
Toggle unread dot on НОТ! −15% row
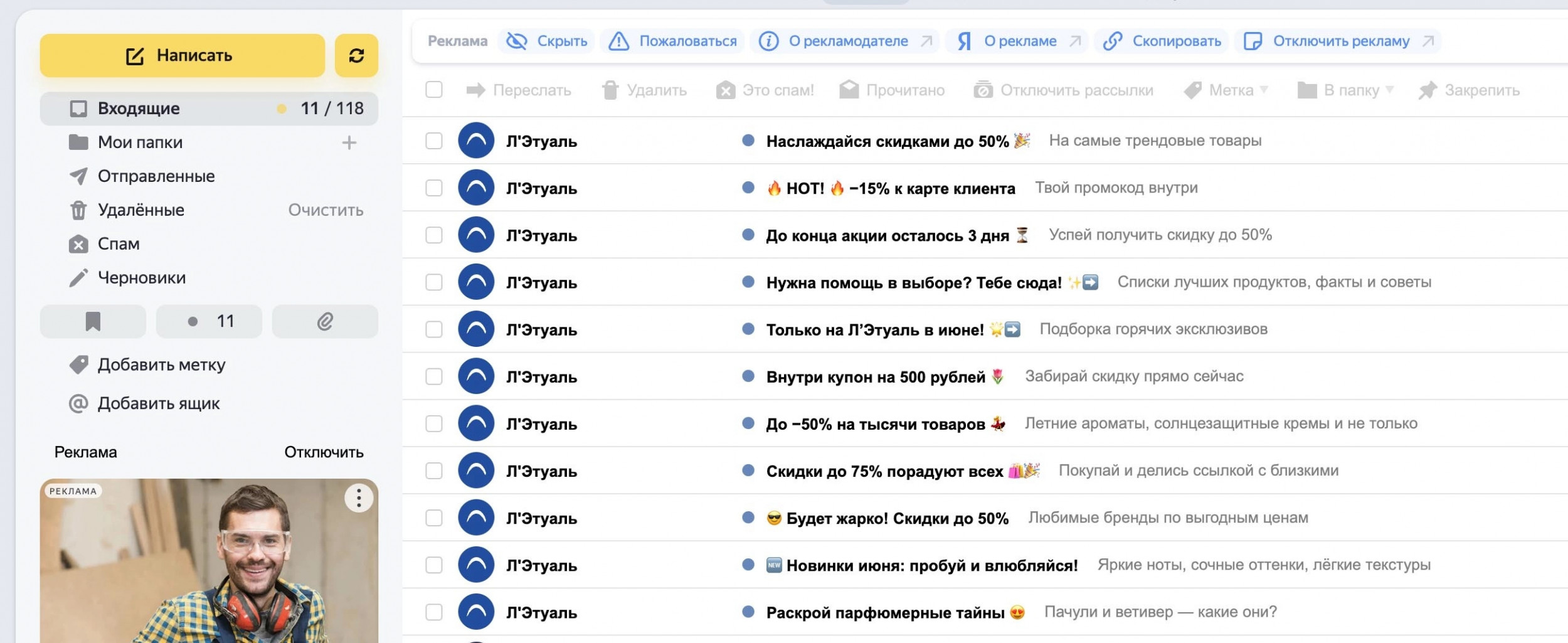748,187
